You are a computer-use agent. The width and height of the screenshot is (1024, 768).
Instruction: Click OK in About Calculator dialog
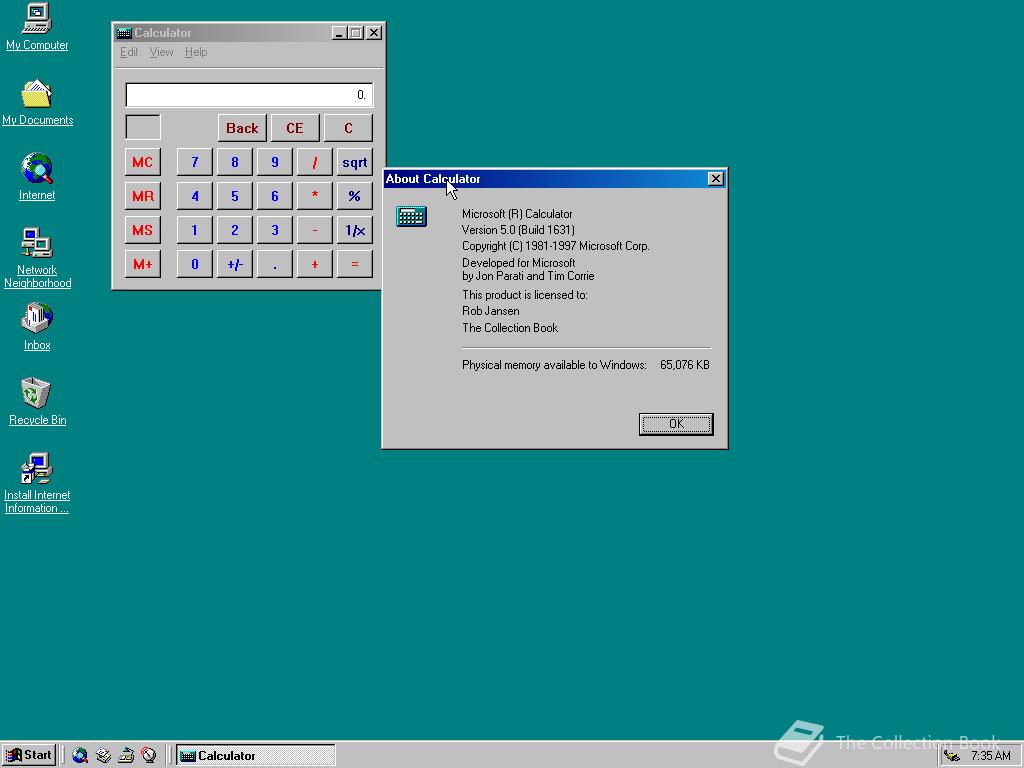(x=676, y=424)
